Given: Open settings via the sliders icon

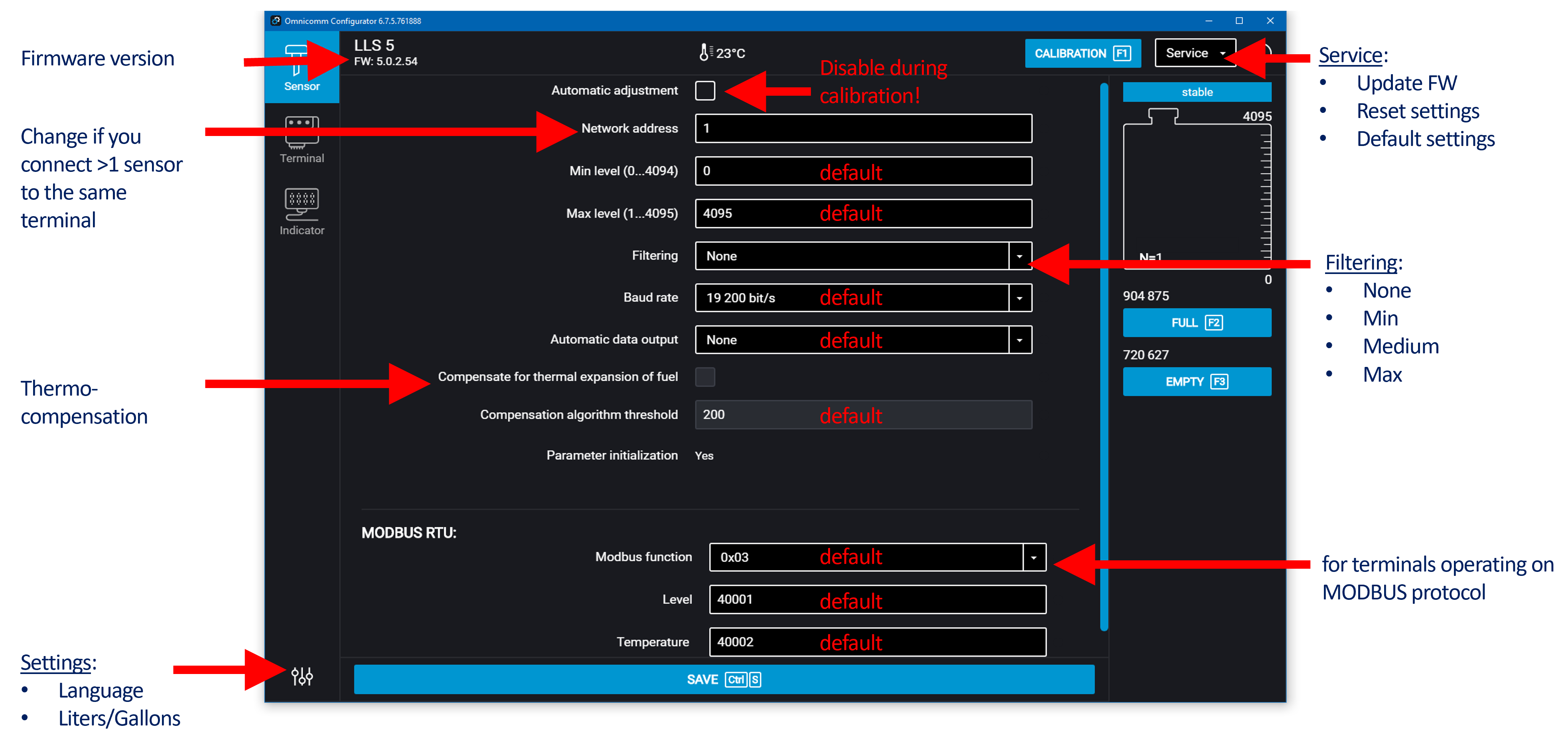Looking at the screenshot, I should 302,676.
